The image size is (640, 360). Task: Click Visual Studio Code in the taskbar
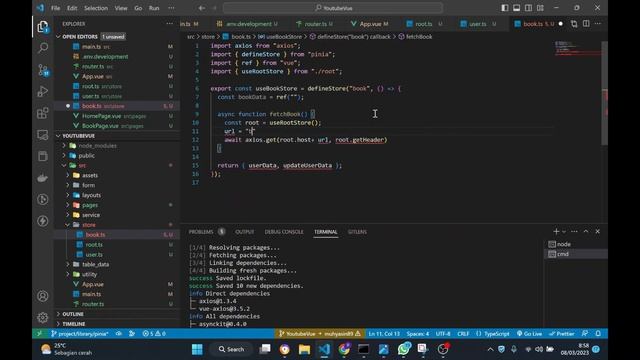[324, 349]
